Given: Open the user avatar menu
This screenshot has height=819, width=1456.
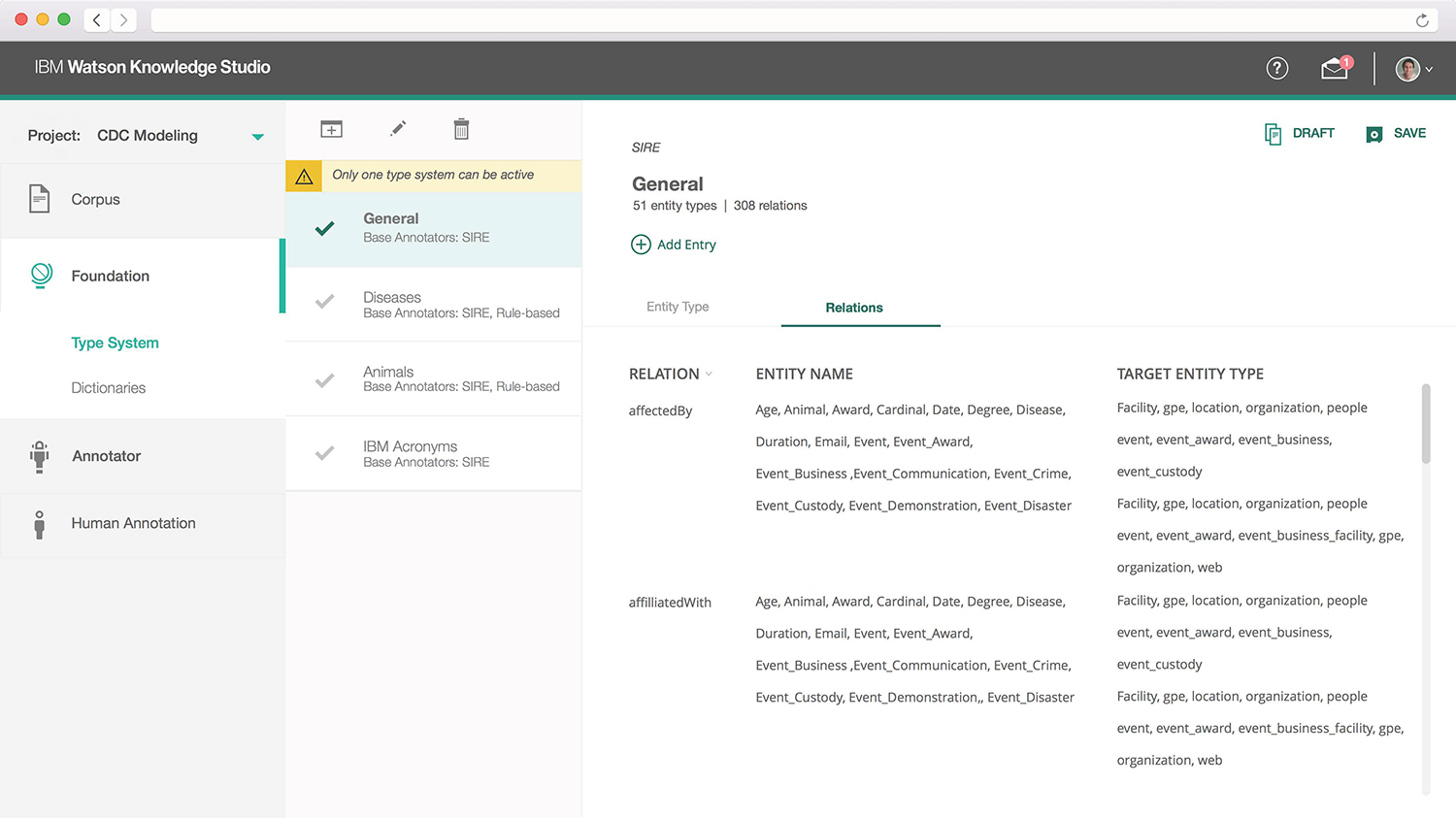Looking at the screenshot, I should [x=1413, y=69].
